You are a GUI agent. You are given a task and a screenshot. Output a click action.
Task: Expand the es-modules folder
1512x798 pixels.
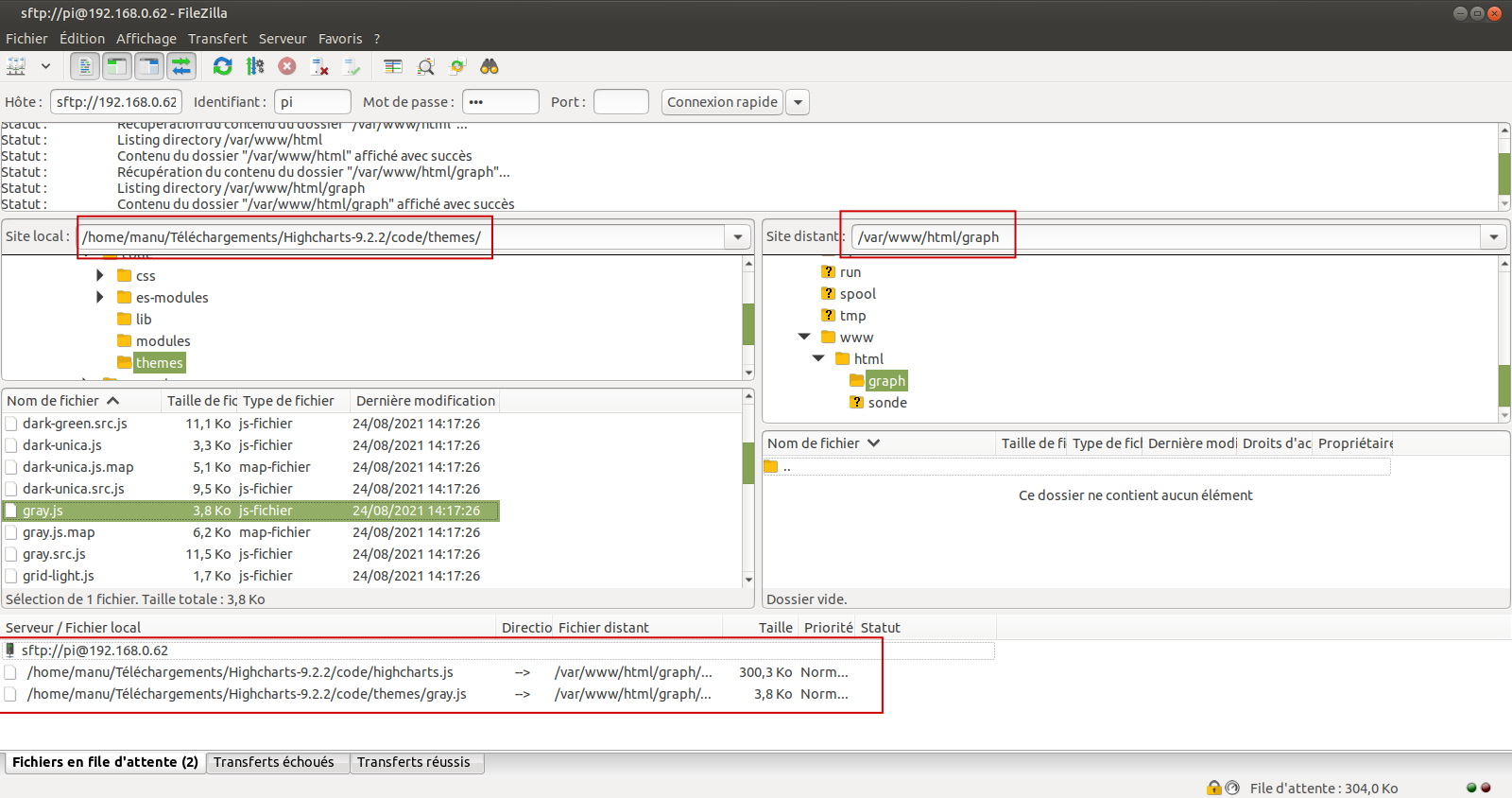coord(100,297)
